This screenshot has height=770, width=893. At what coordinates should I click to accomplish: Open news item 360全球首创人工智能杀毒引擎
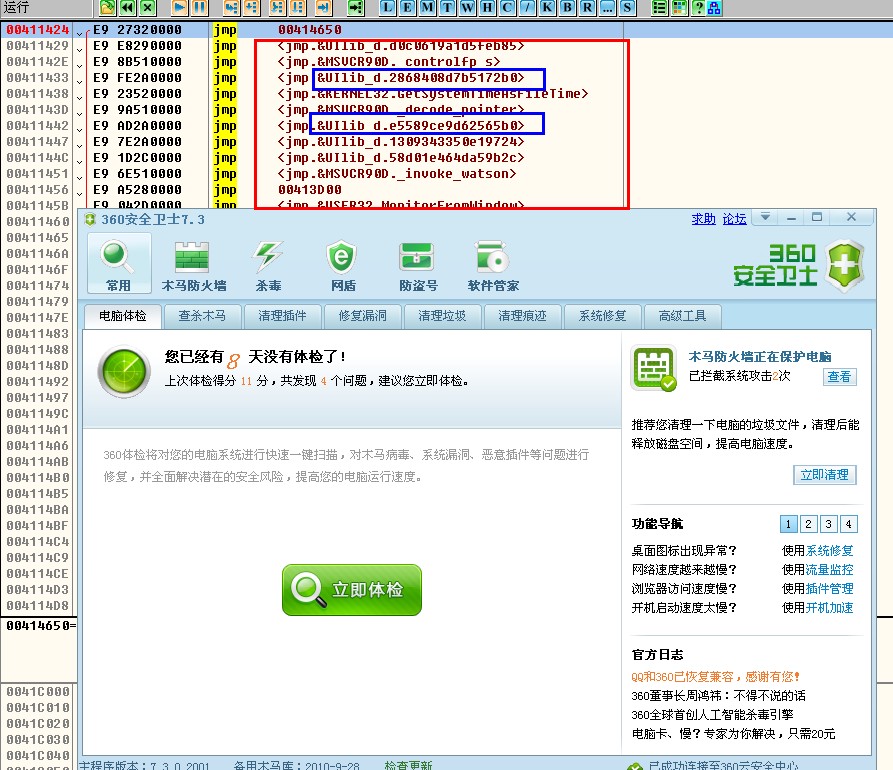[712, 715]
